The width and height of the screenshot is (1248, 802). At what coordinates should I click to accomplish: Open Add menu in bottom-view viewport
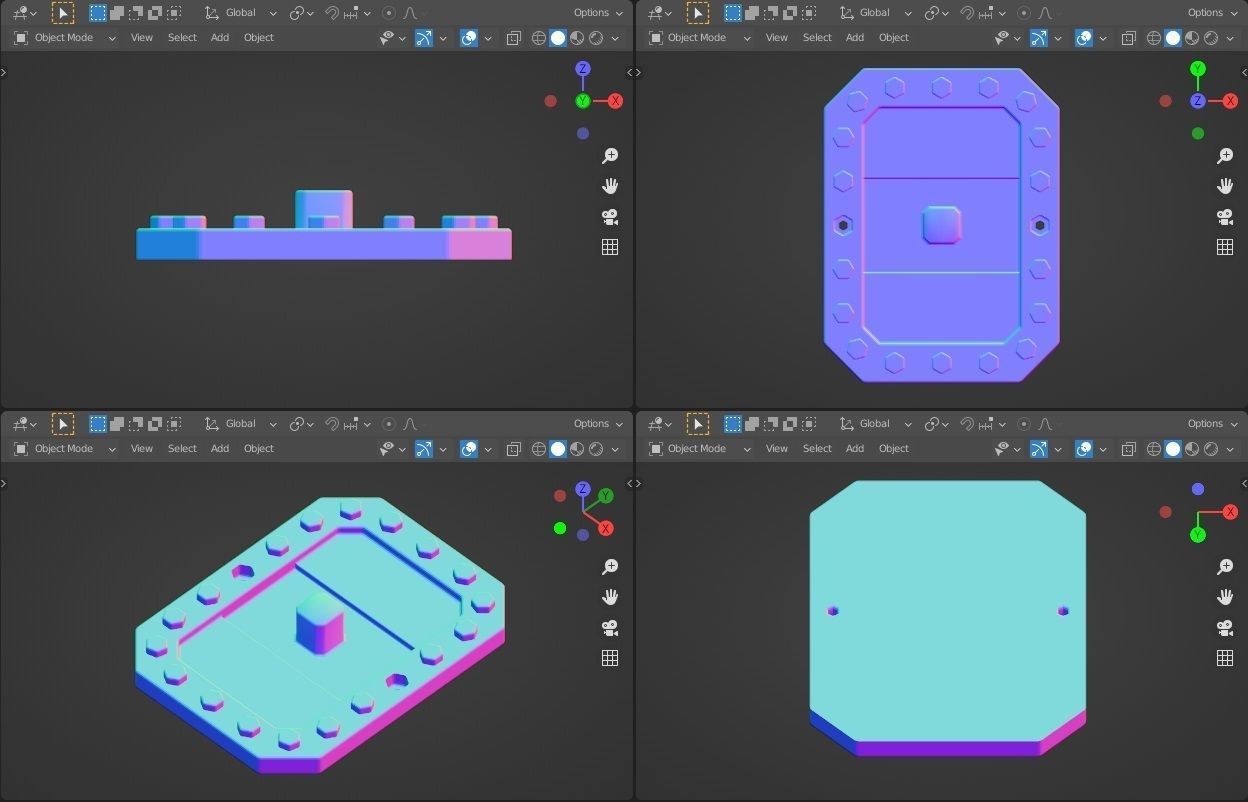855,449
